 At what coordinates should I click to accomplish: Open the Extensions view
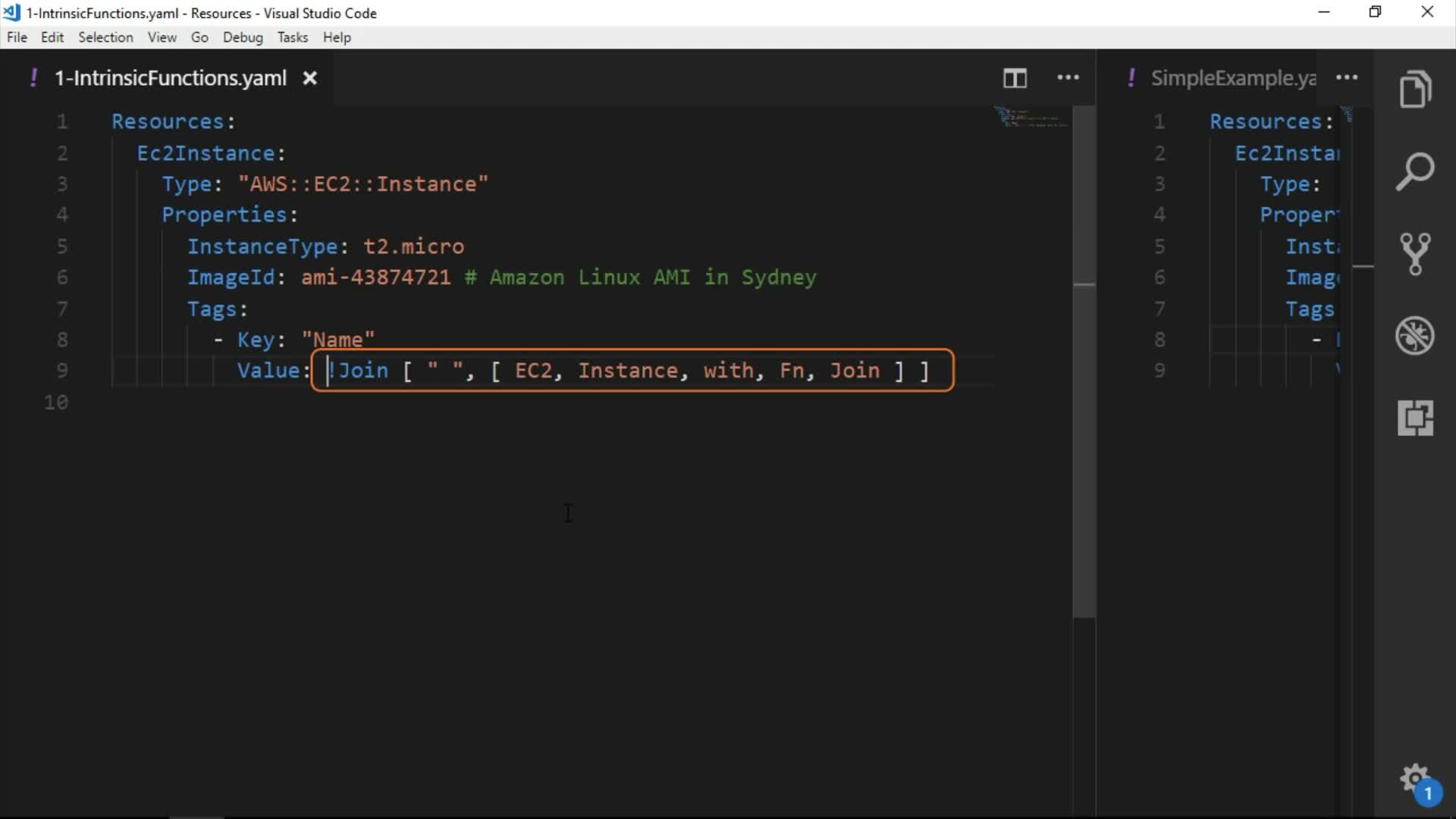tap(1415, 418)
